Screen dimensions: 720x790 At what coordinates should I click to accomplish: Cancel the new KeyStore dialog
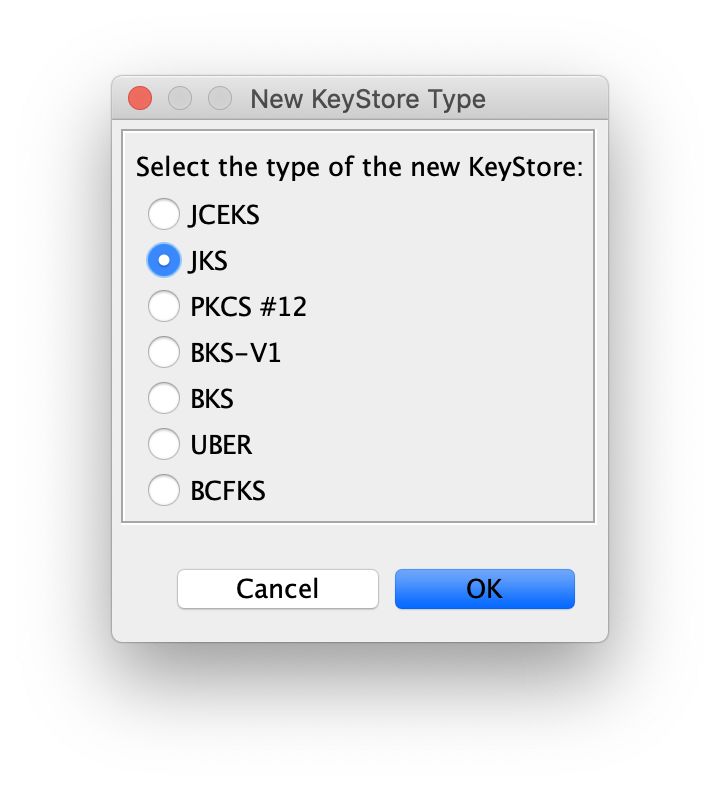pyautogui.click(x=278, y=589)
